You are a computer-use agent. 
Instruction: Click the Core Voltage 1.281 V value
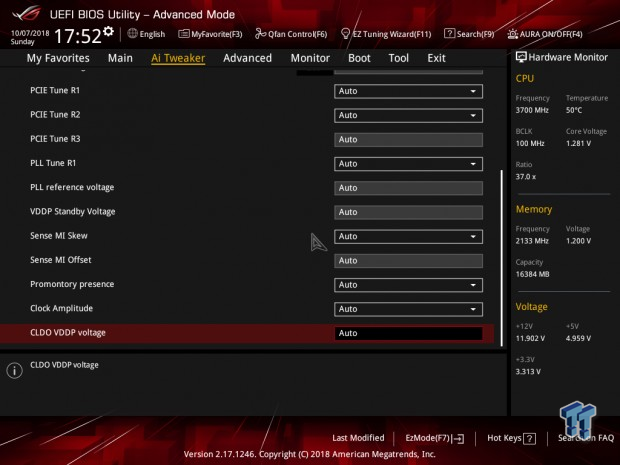tap(578, 143)
